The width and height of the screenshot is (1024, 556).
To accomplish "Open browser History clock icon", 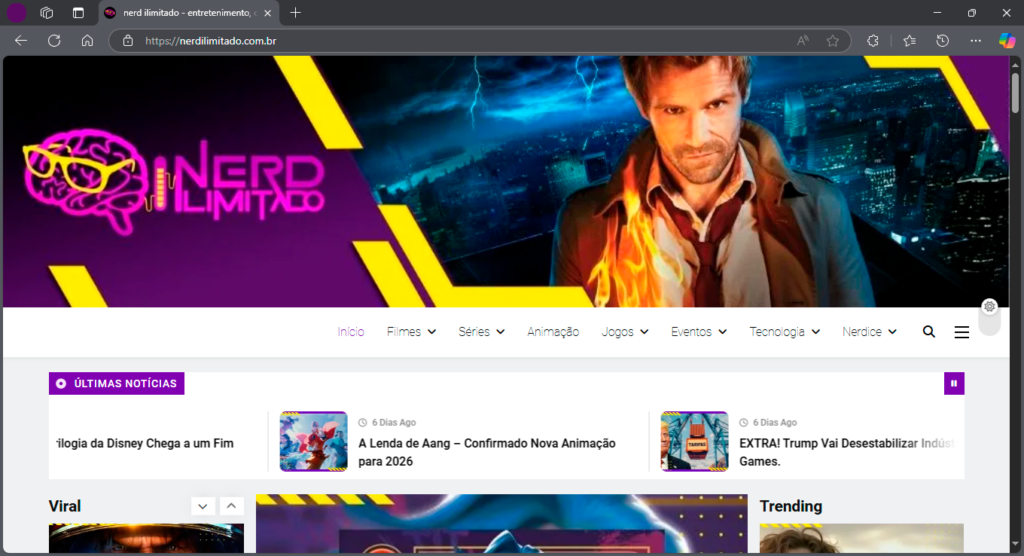I will [x=942, y=41].
